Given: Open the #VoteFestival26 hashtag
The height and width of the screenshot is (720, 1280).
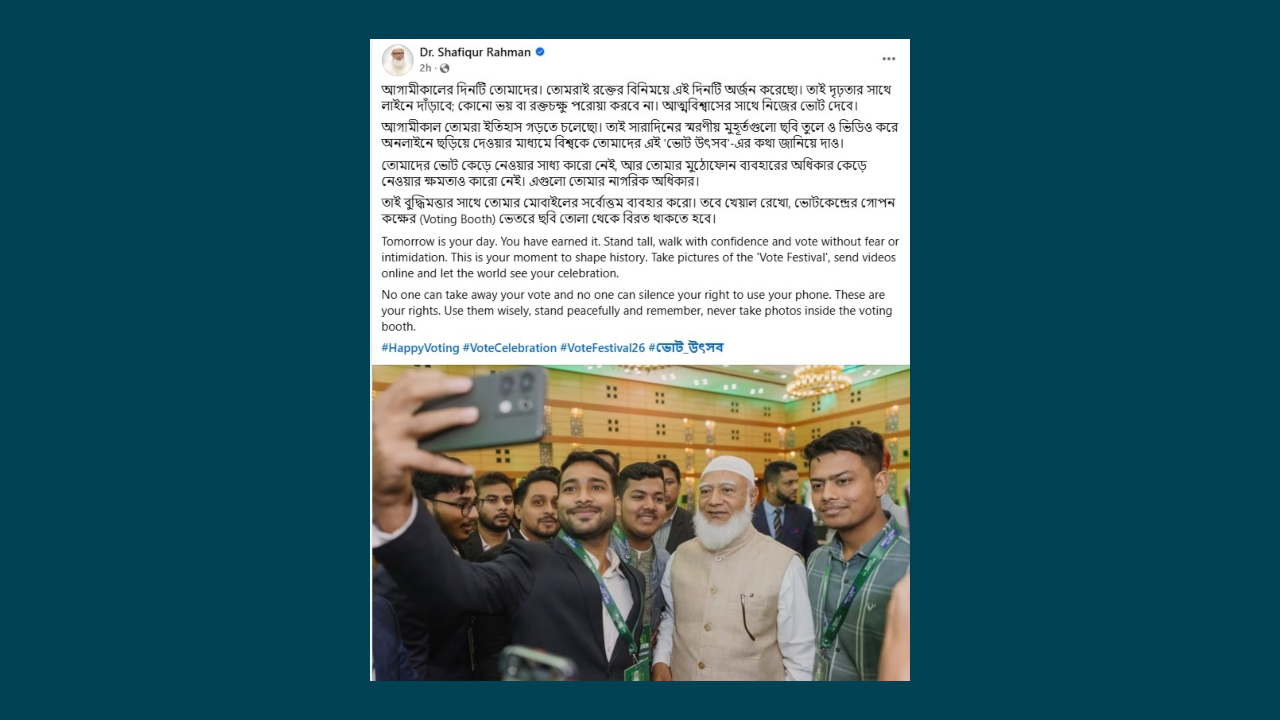Looking at the screenshot, I should click(x=602, y=348).
